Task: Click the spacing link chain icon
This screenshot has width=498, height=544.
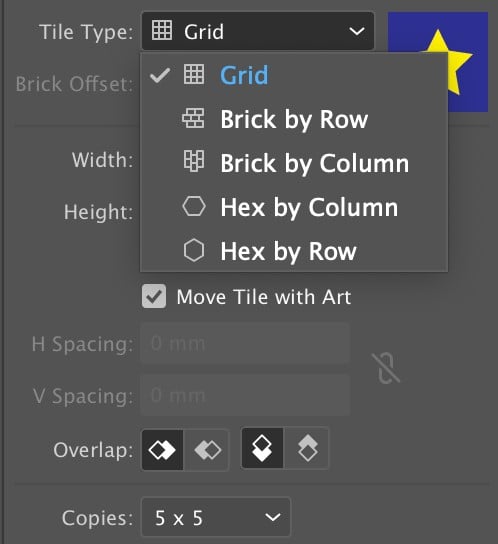Action: tap(386, 369)
